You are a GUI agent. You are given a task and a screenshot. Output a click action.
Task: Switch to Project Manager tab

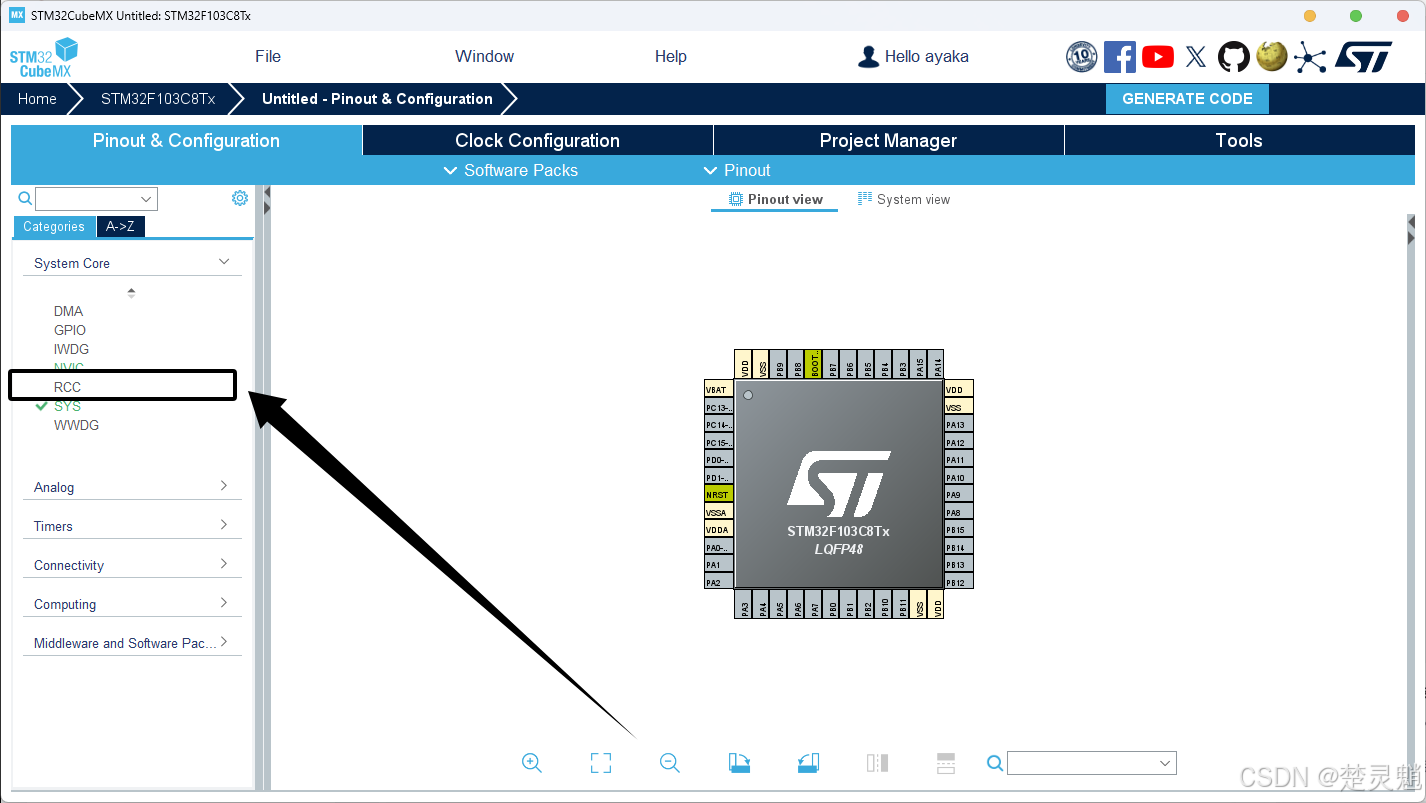[889, 140]
